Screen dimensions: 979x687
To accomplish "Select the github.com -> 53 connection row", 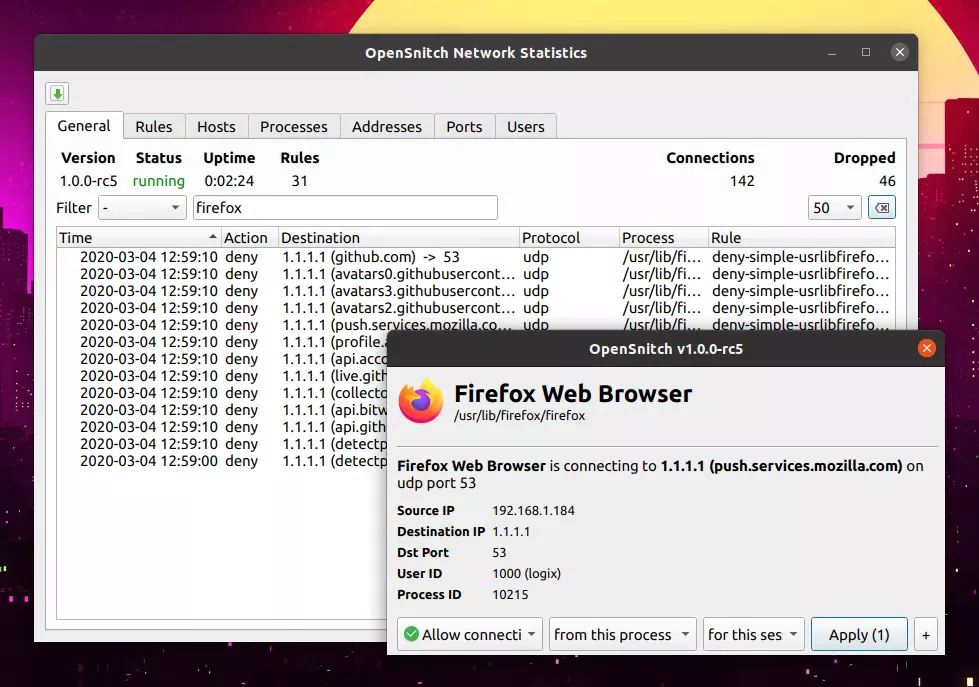I will coord(476,257).
